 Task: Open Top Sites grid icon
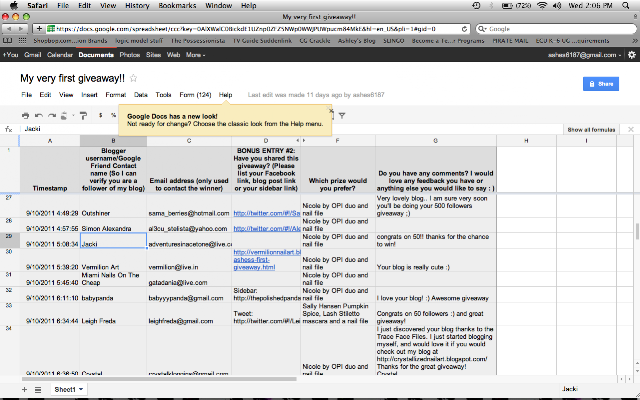click(x=22, y=41)
